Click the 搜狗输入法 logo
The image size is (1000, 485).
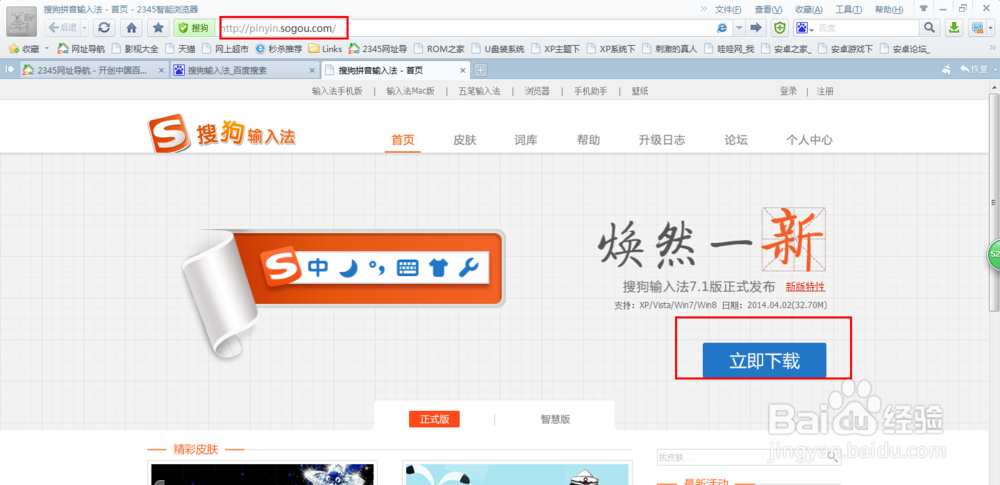tap(222, 133)
